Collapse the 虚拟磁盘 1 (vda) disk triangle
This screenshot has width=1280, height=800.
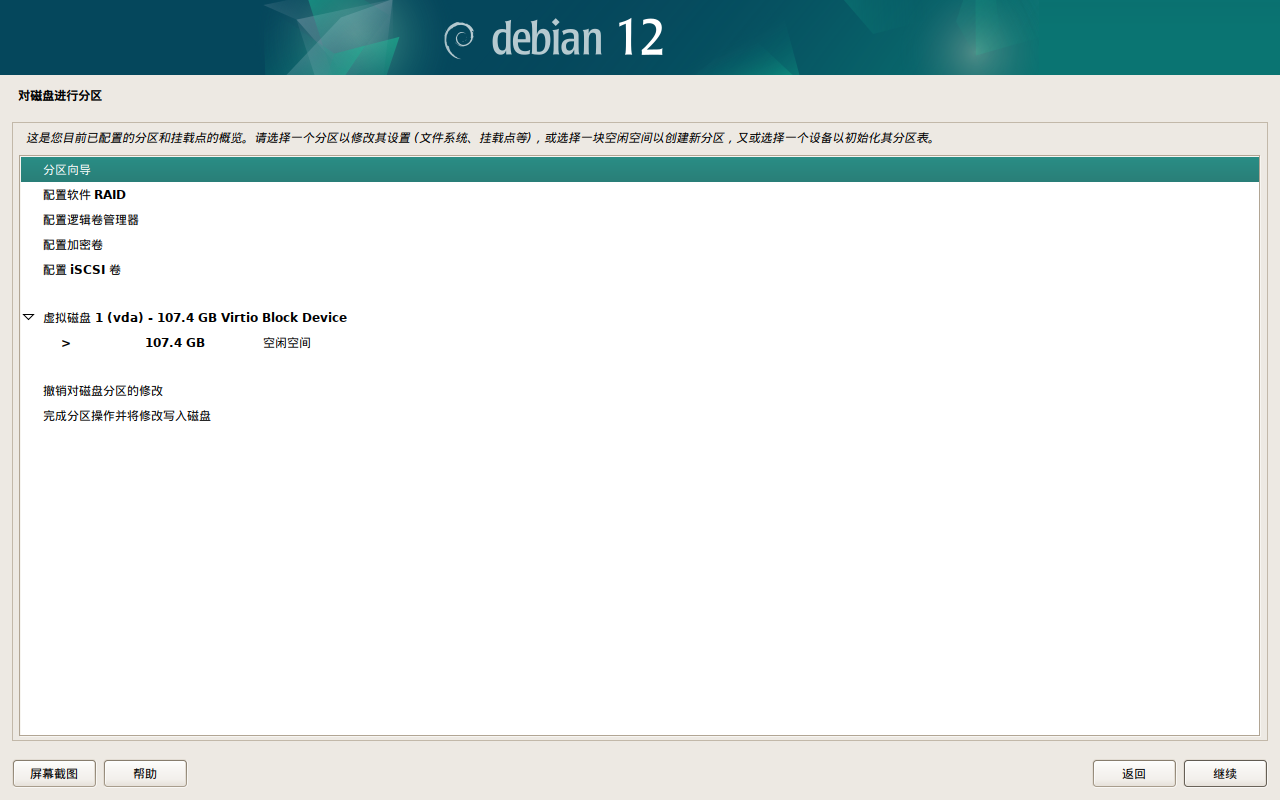pos(28,317)
